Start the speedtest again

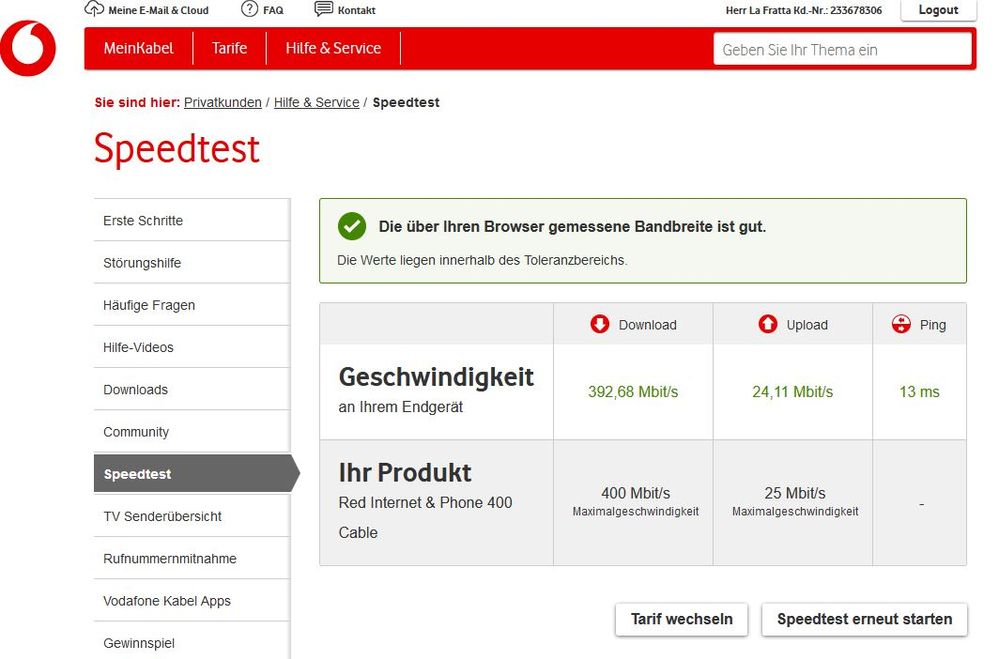click(863, 619)
